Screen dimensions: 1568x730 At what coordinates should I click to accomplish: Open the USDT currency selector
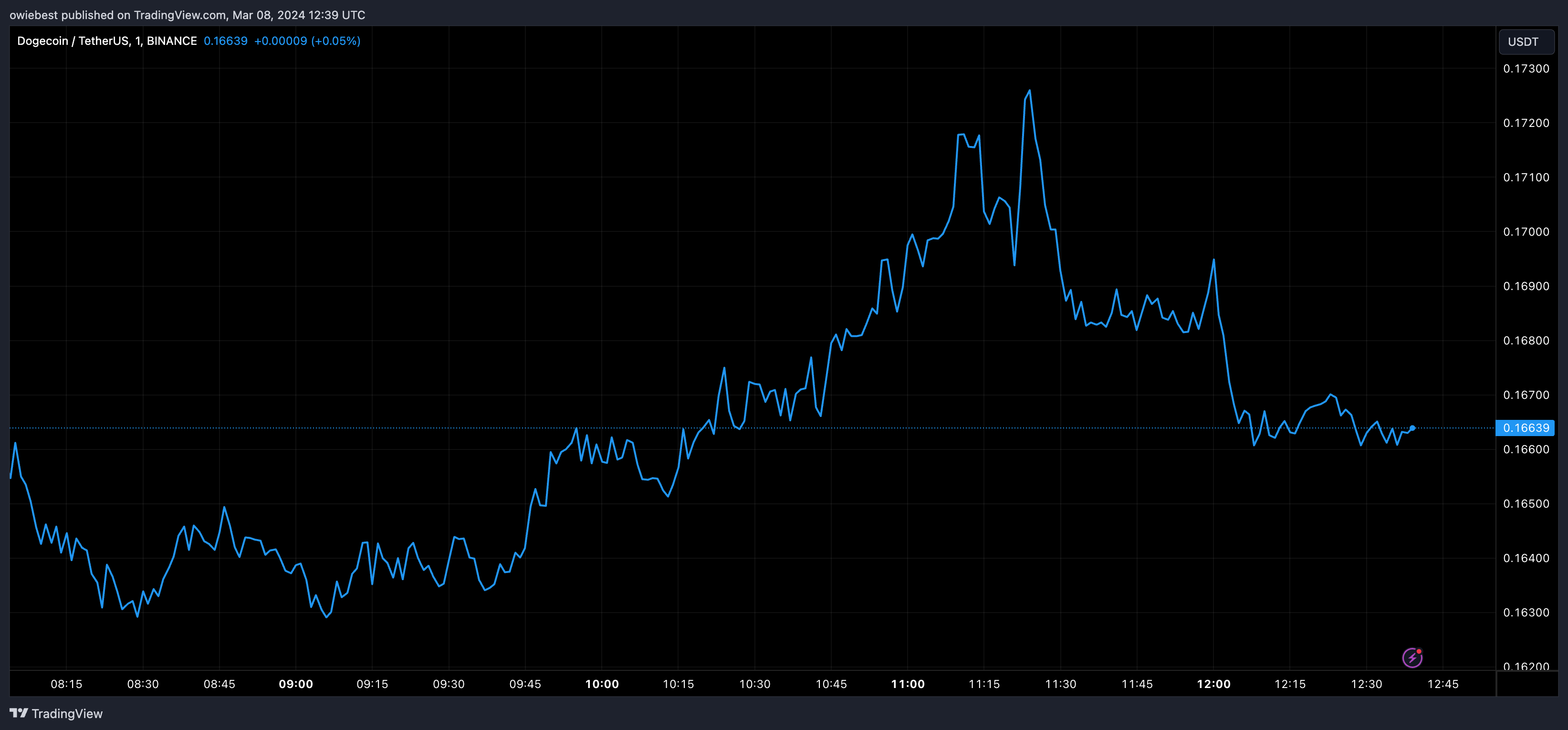coord(1526,42)
